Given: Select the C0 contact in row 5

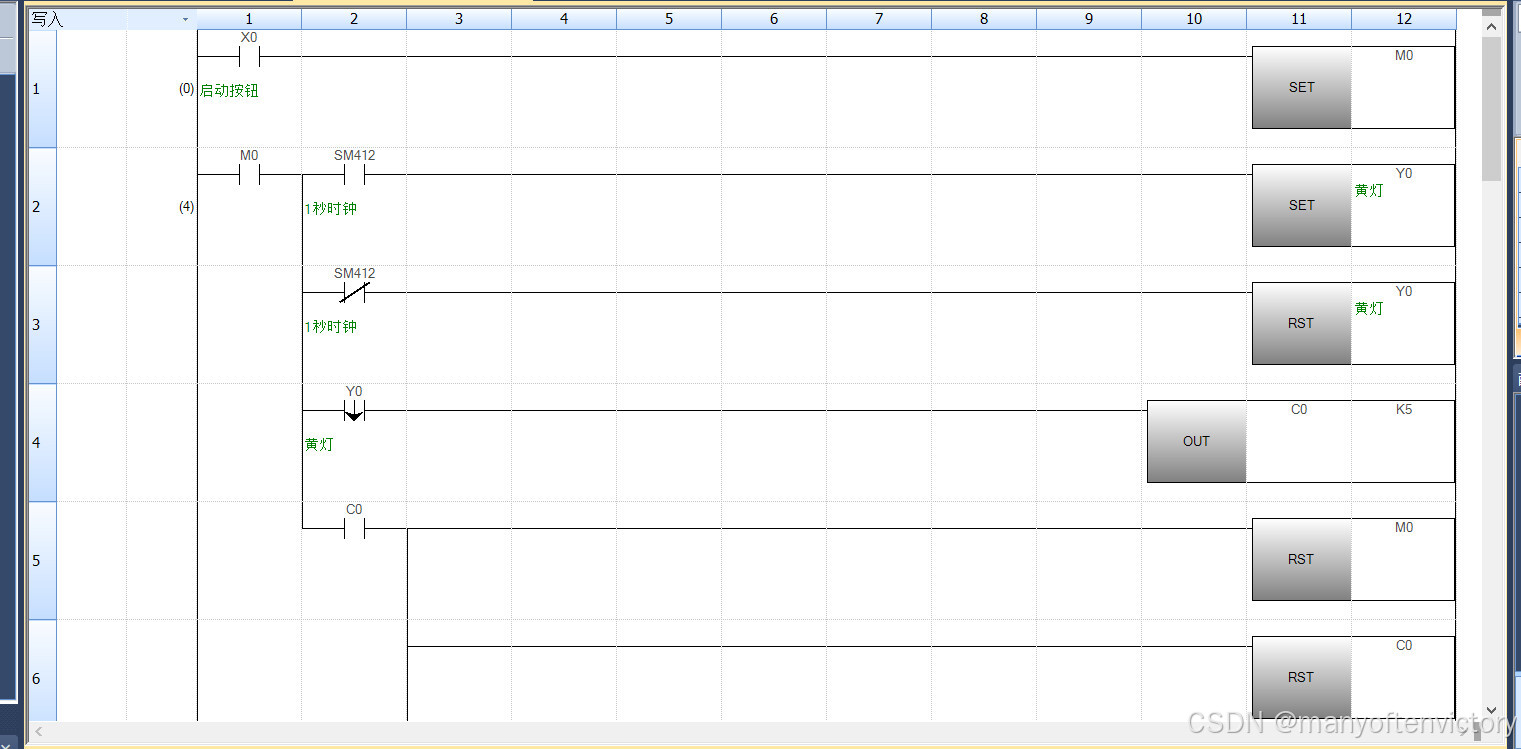Looking at the screenshot, I should point(354,528).
